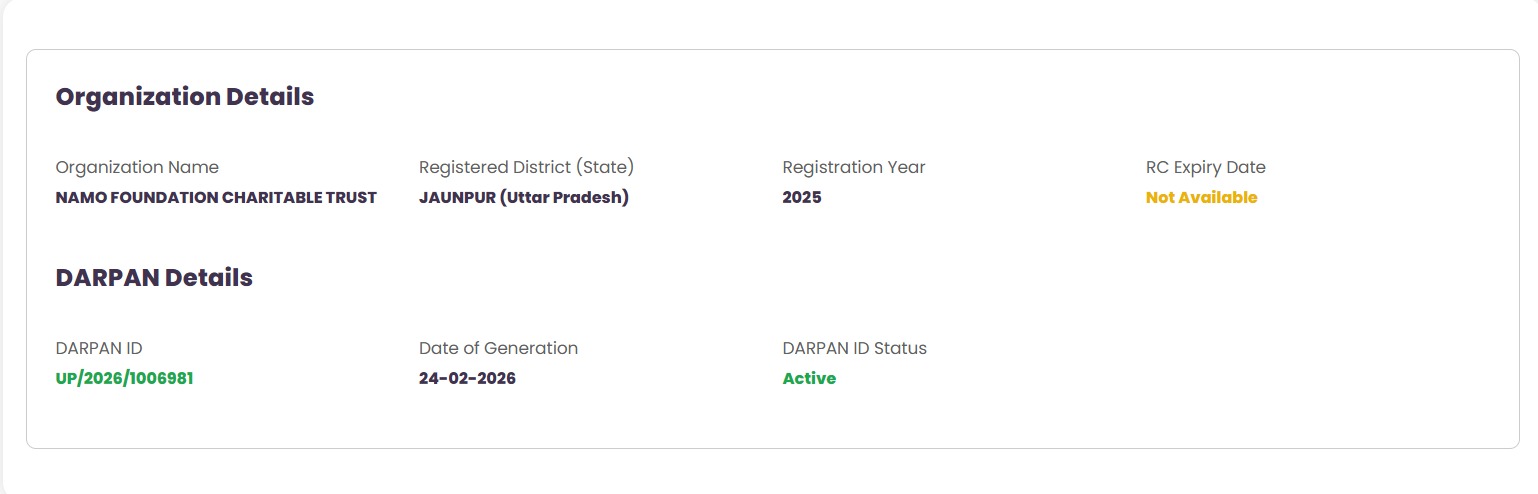Screen dimensions: 1538x494
Task: Select the date value 24-02-2026
Action: (467, 379)
